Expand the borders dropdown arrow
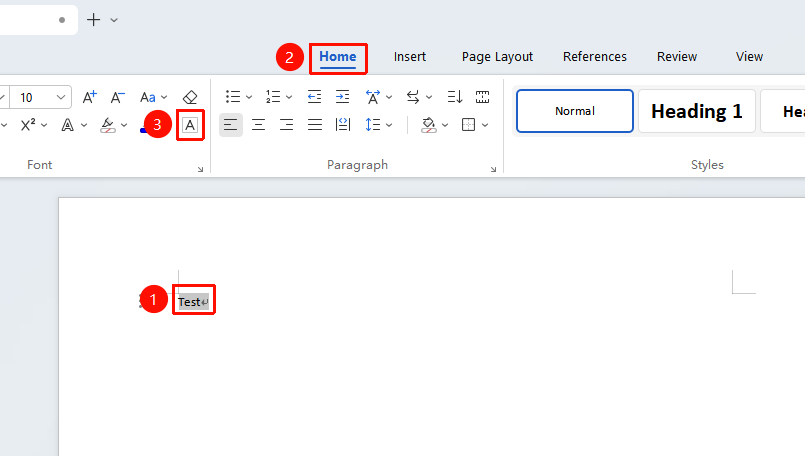The image size is (805, 456). tap(485, 125)
